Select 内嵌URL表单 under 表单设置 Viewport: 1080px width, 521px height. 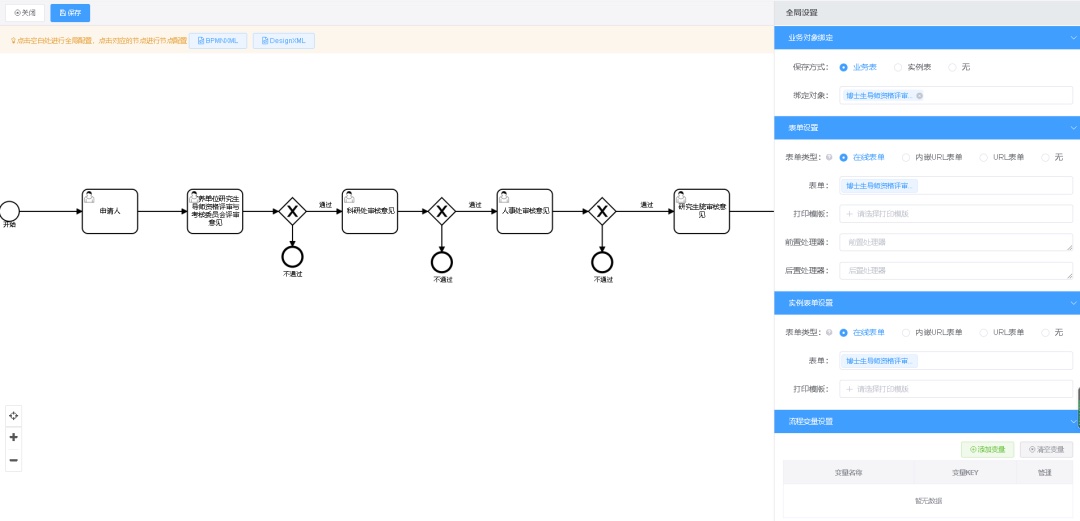[906, 157]
